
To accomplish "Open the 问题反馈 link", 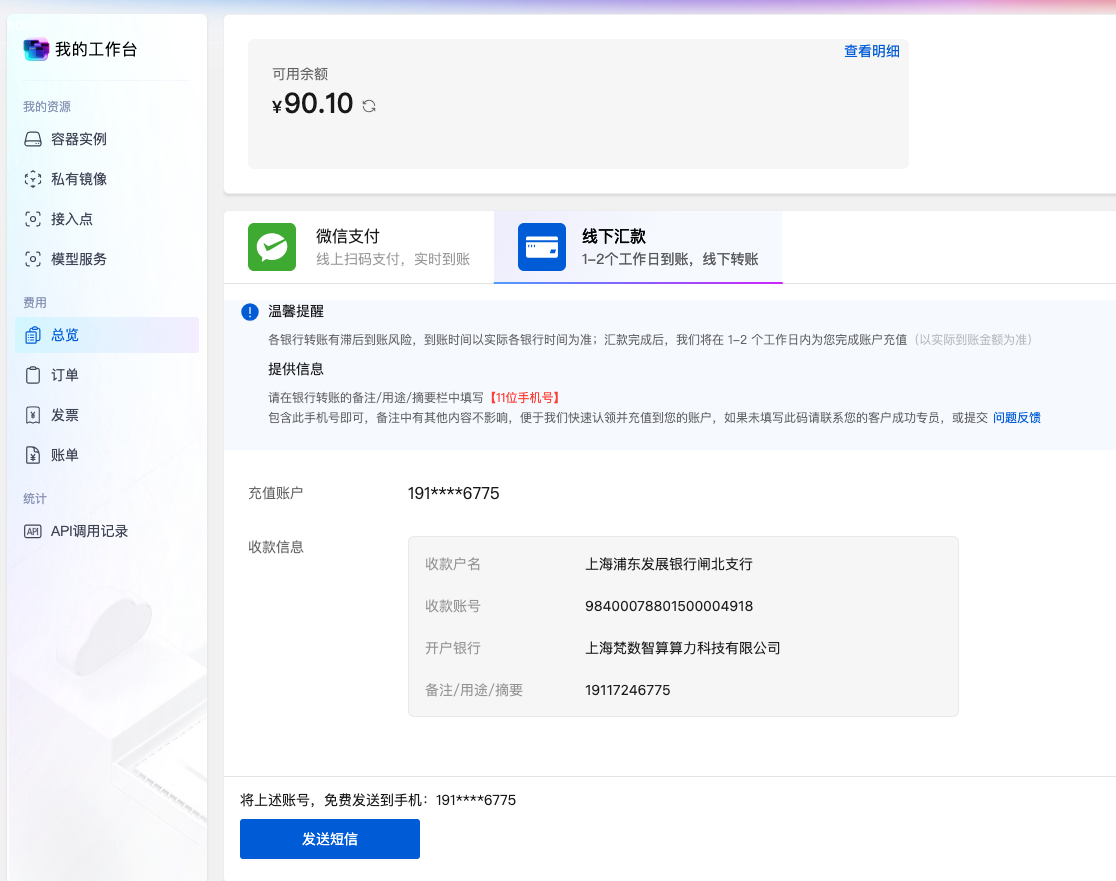I will tap(1016, 418).
